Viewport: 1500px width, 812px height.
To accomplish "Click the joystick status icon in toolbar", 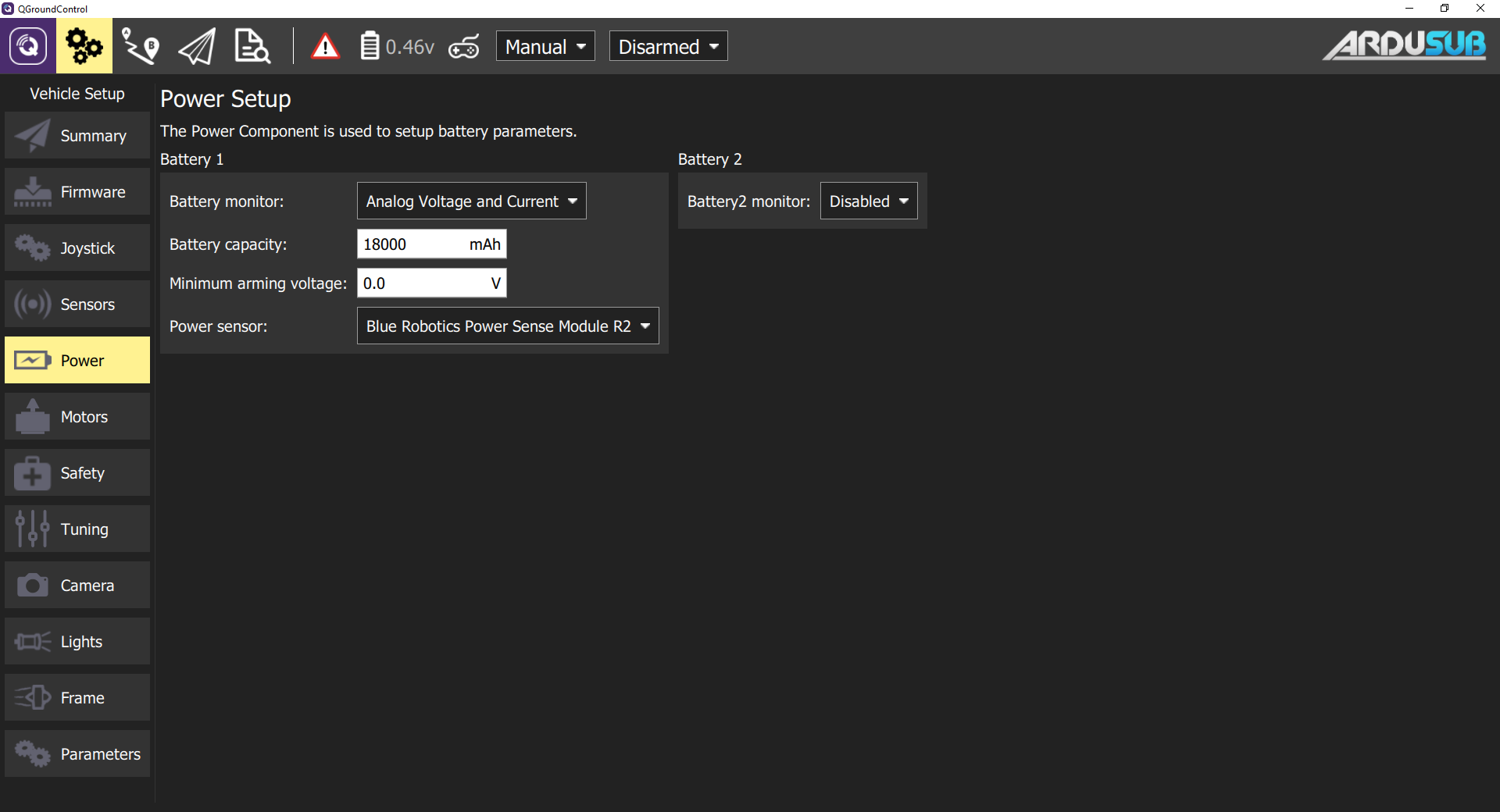I will 464,47.
